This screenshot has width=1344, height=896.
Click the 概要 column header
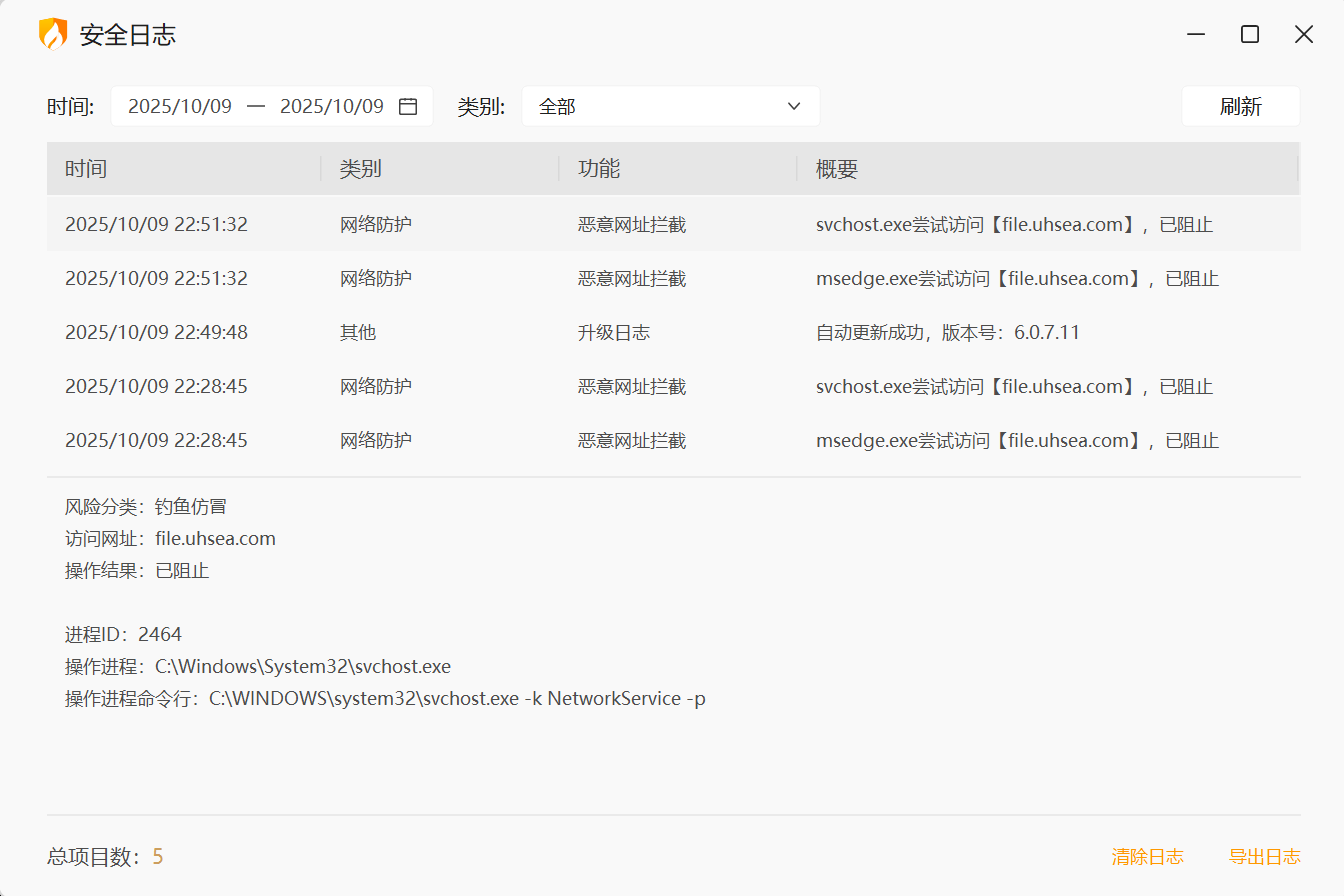click(837, 169)
